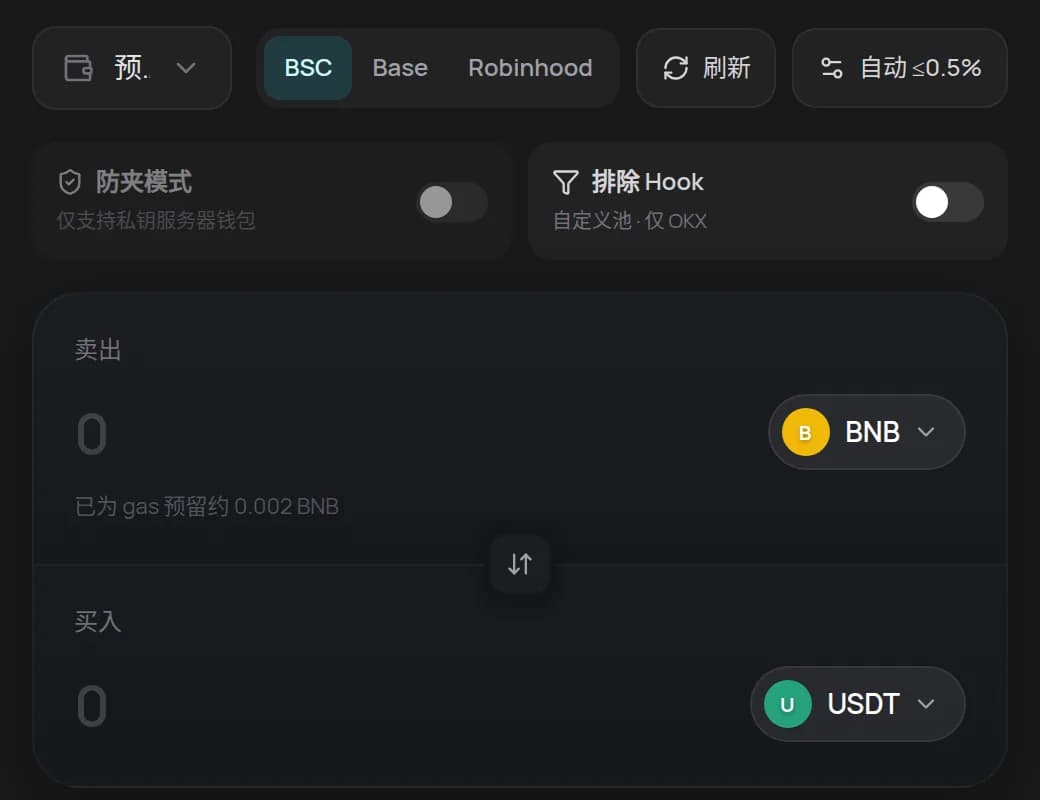Click the refresh circular arrows icon
This screenshot has width=1040, height=800.
coord(675,68)
